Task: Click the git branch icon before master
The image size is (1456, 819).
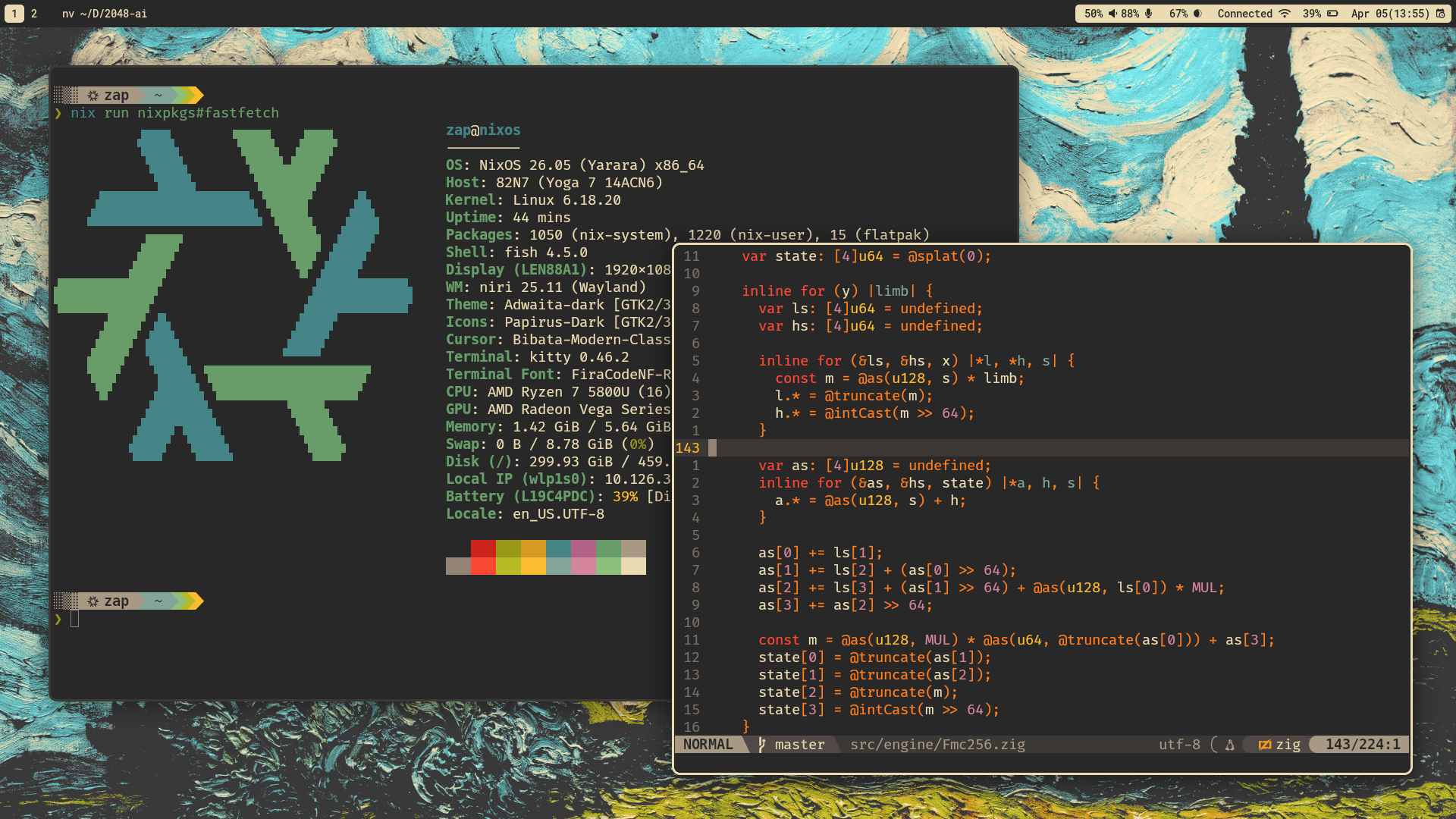Action: click(762, 745)
